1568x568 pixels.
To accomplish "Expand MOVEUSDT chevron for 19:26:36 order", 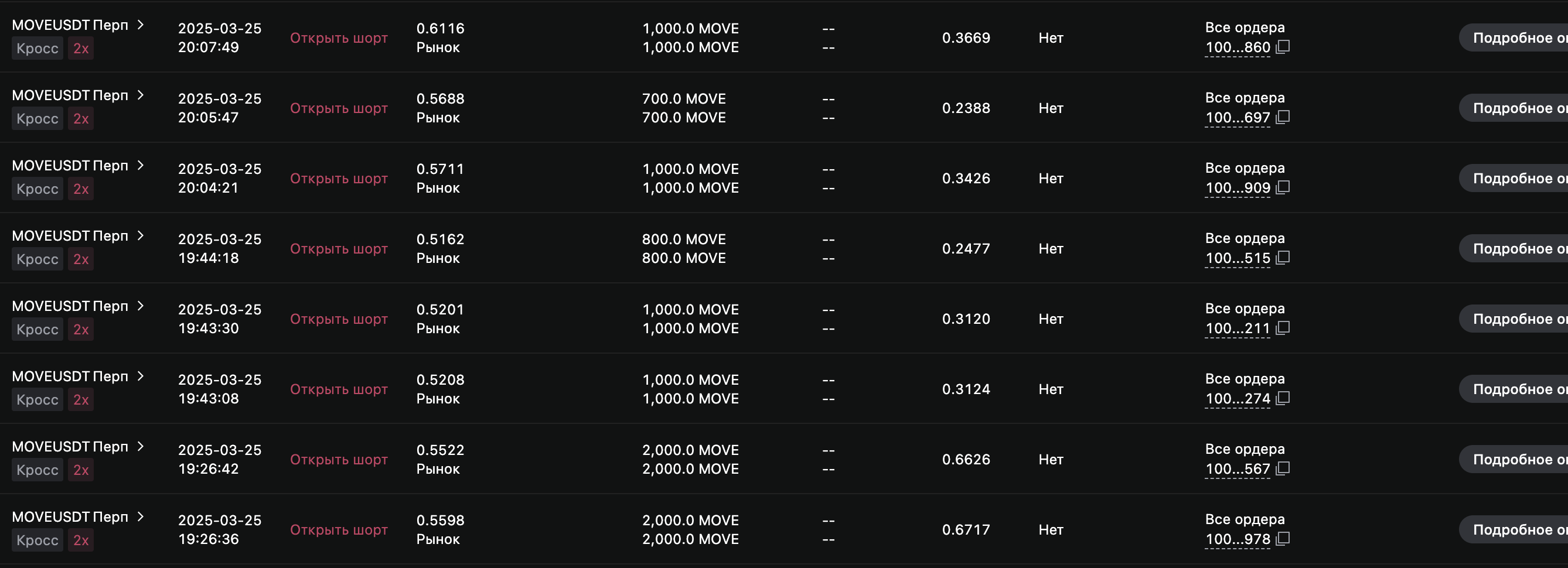I will (x=141, y=516).
